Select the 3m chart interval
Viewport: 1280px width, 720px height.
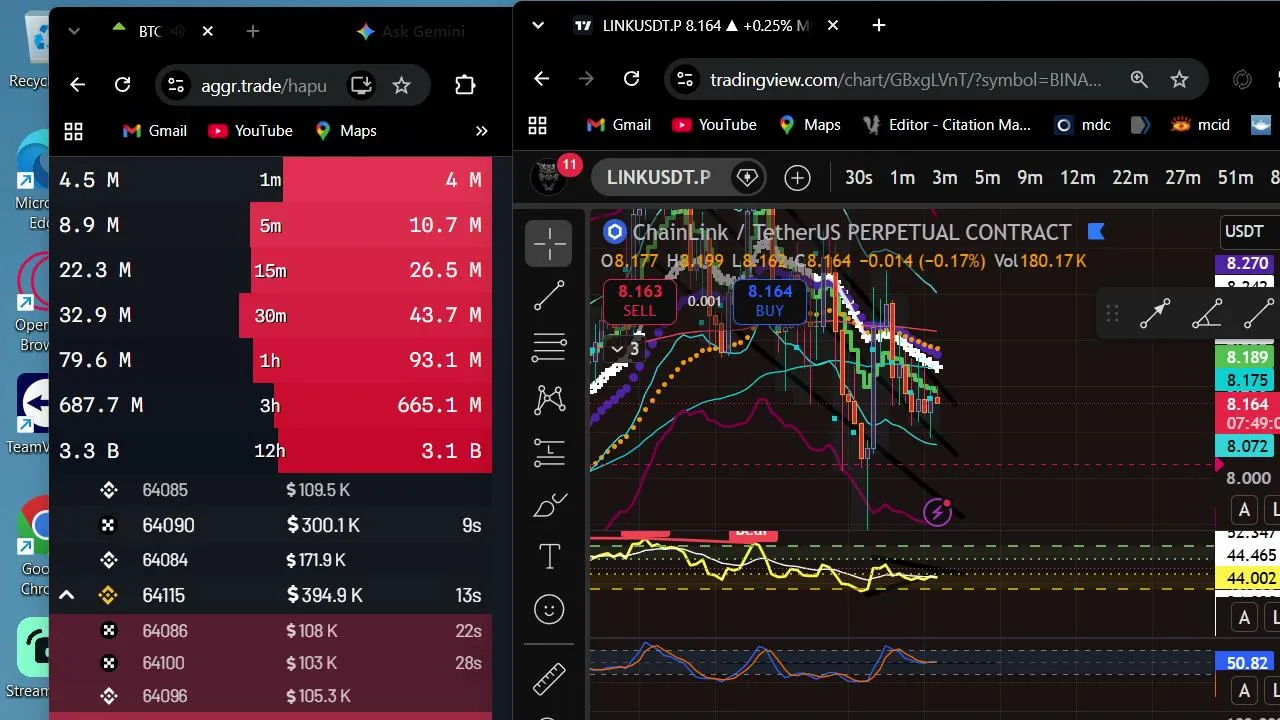pos(945,178)
